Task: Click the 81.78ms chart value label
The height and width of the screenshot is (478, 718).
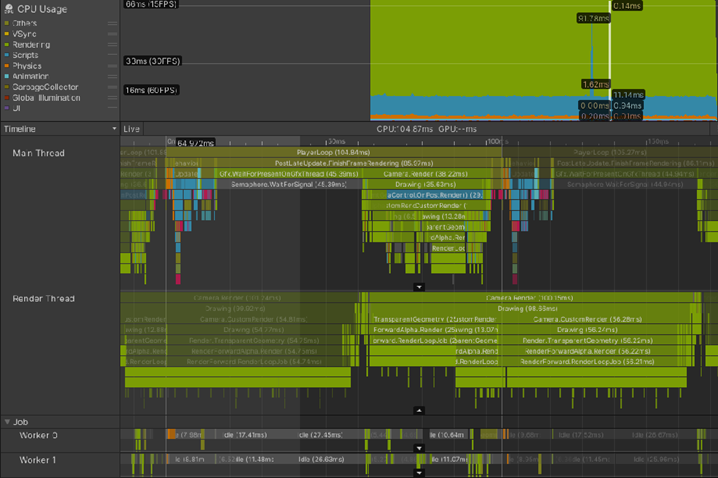Action: pos(593,18)
